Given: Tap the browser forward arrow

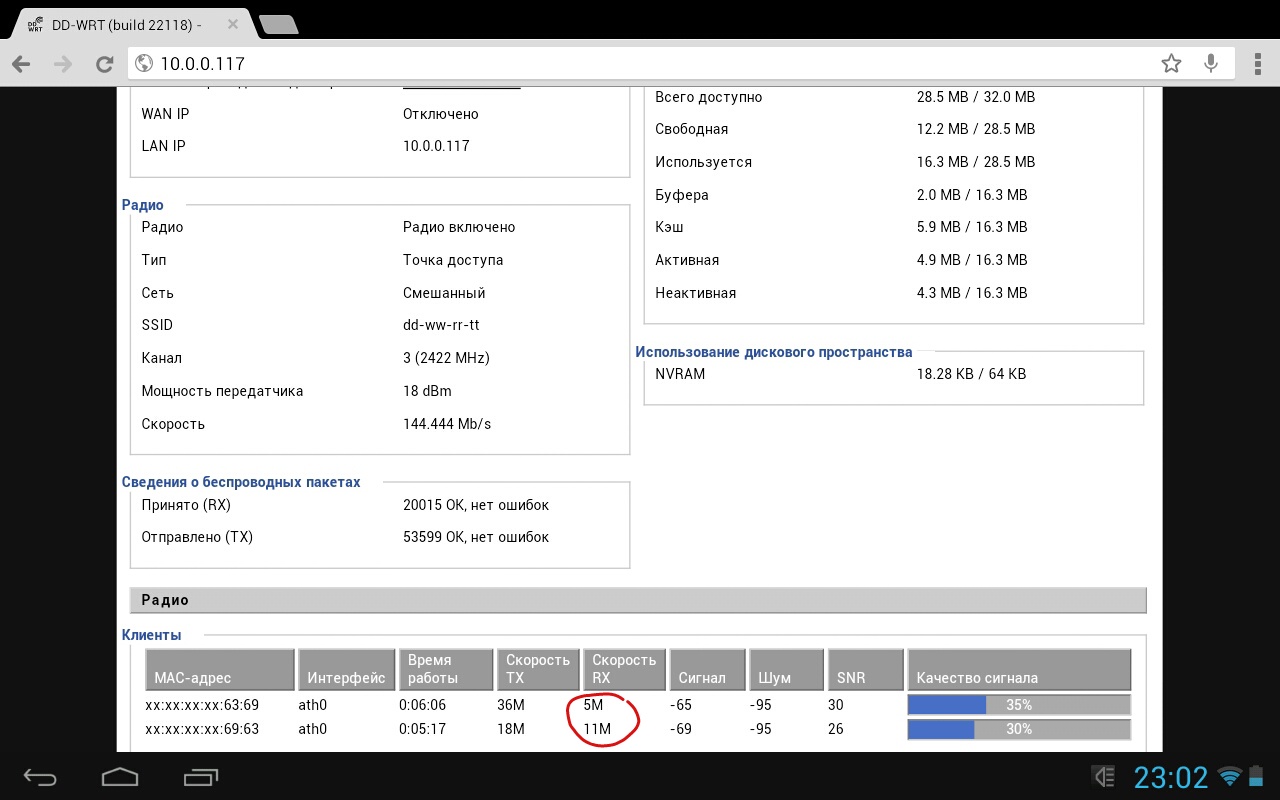Looking at the screenshot, I should (x=62, y=64).
